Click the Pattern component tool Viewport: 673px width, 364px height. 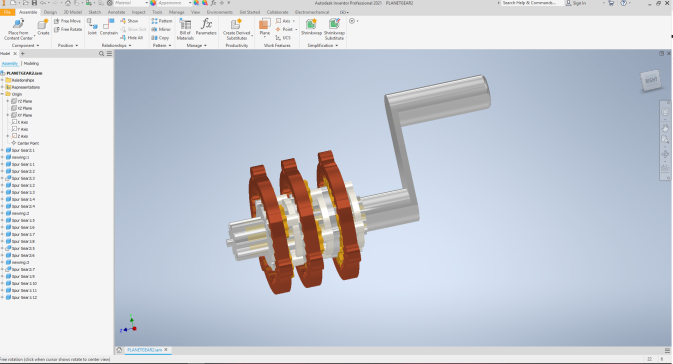(x=162, y=21)
